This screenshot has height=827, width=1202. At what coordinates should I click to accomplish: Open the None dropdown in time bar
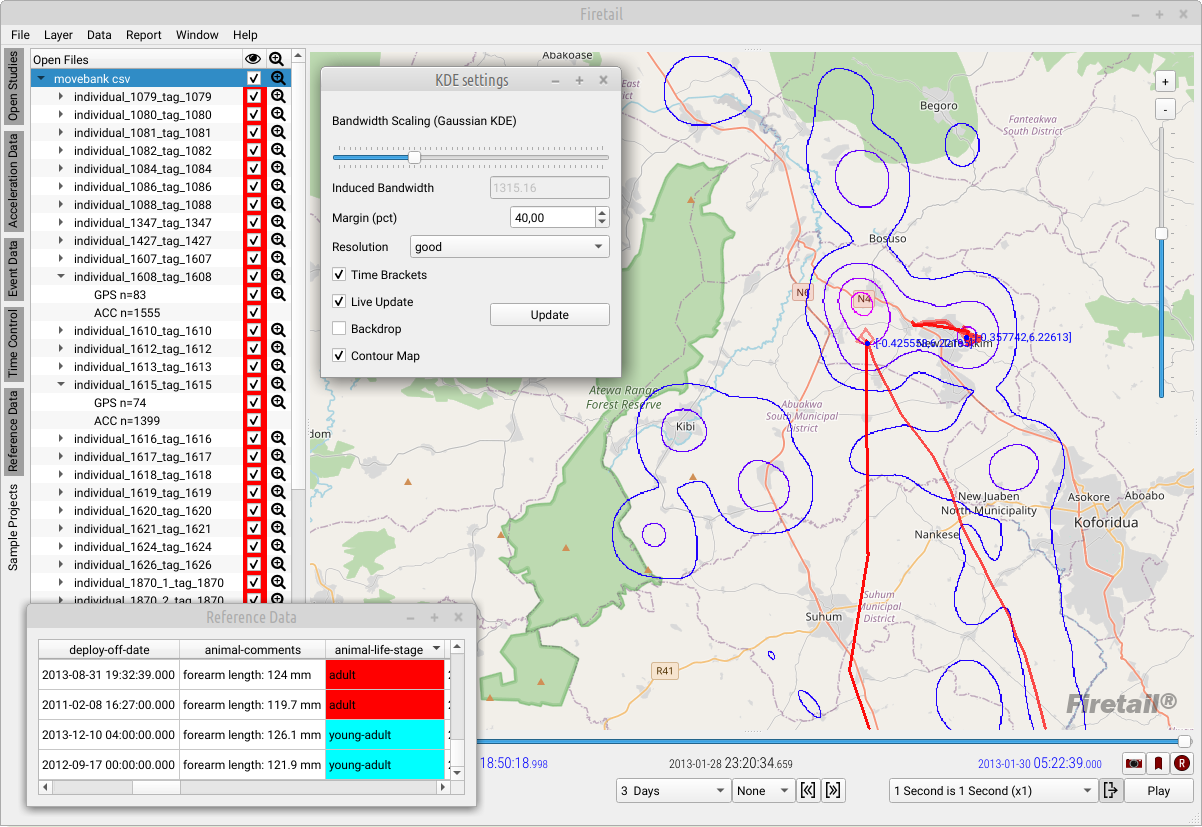pos(764,791)
